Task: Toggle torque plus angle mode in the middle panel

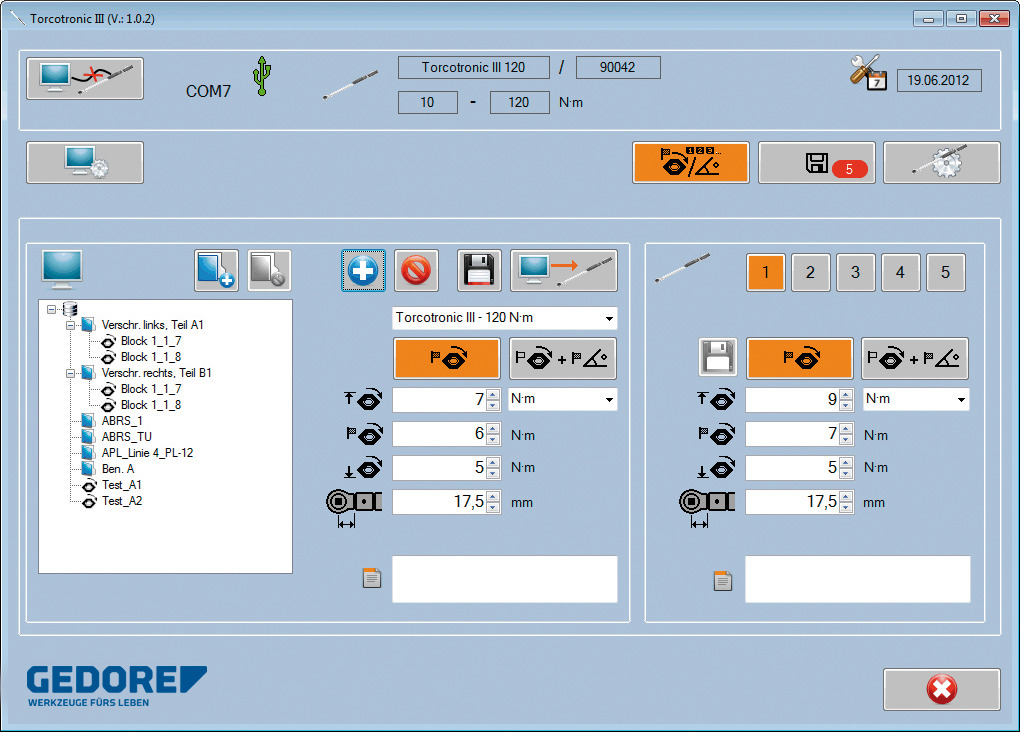Action: (563, 358)
